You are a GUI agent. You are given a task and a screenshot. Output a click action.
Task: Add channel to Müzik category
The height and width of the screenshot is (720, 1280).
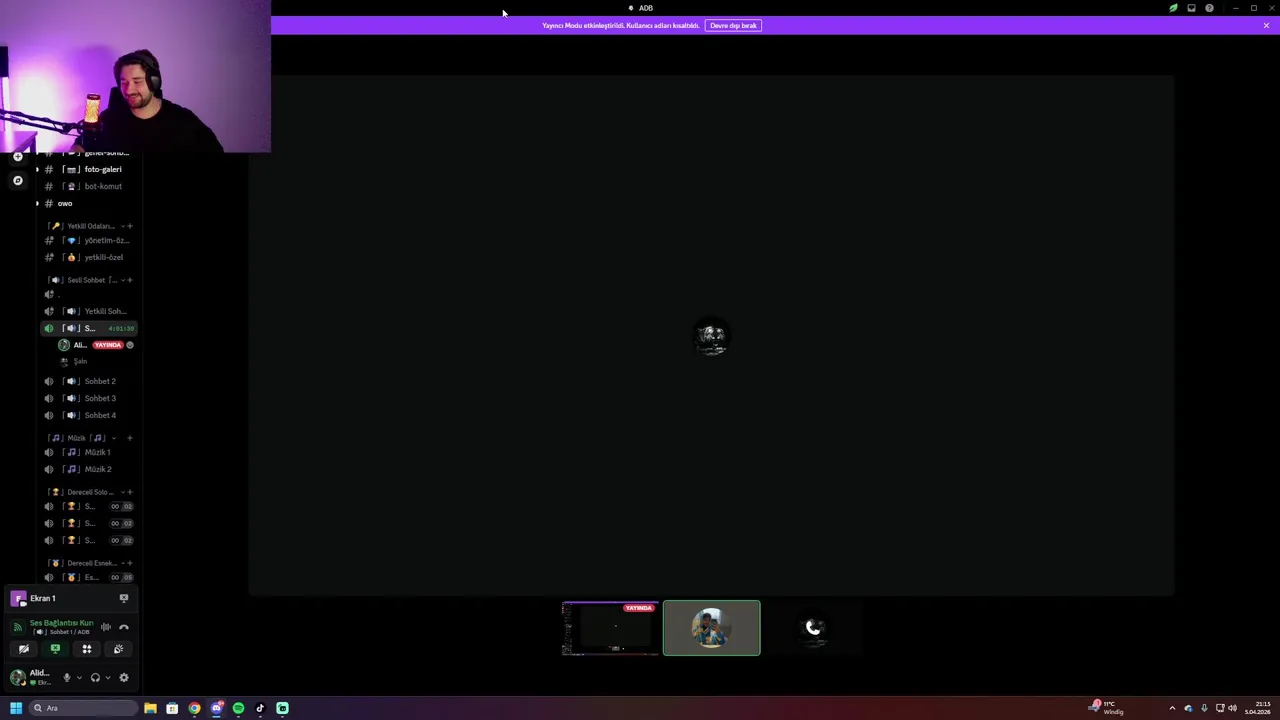point(130,438)
